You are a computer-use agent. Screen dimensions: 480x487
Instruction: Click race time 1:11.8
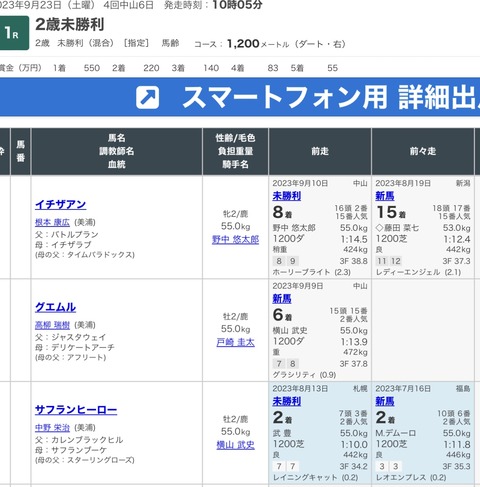point(457,445)
